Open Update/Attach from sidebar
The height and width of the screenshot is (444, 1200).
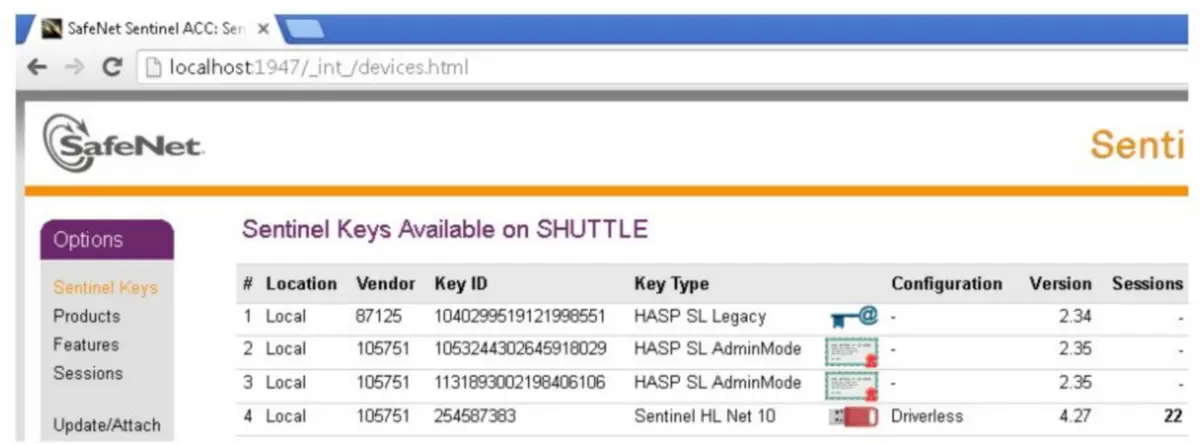106,425
